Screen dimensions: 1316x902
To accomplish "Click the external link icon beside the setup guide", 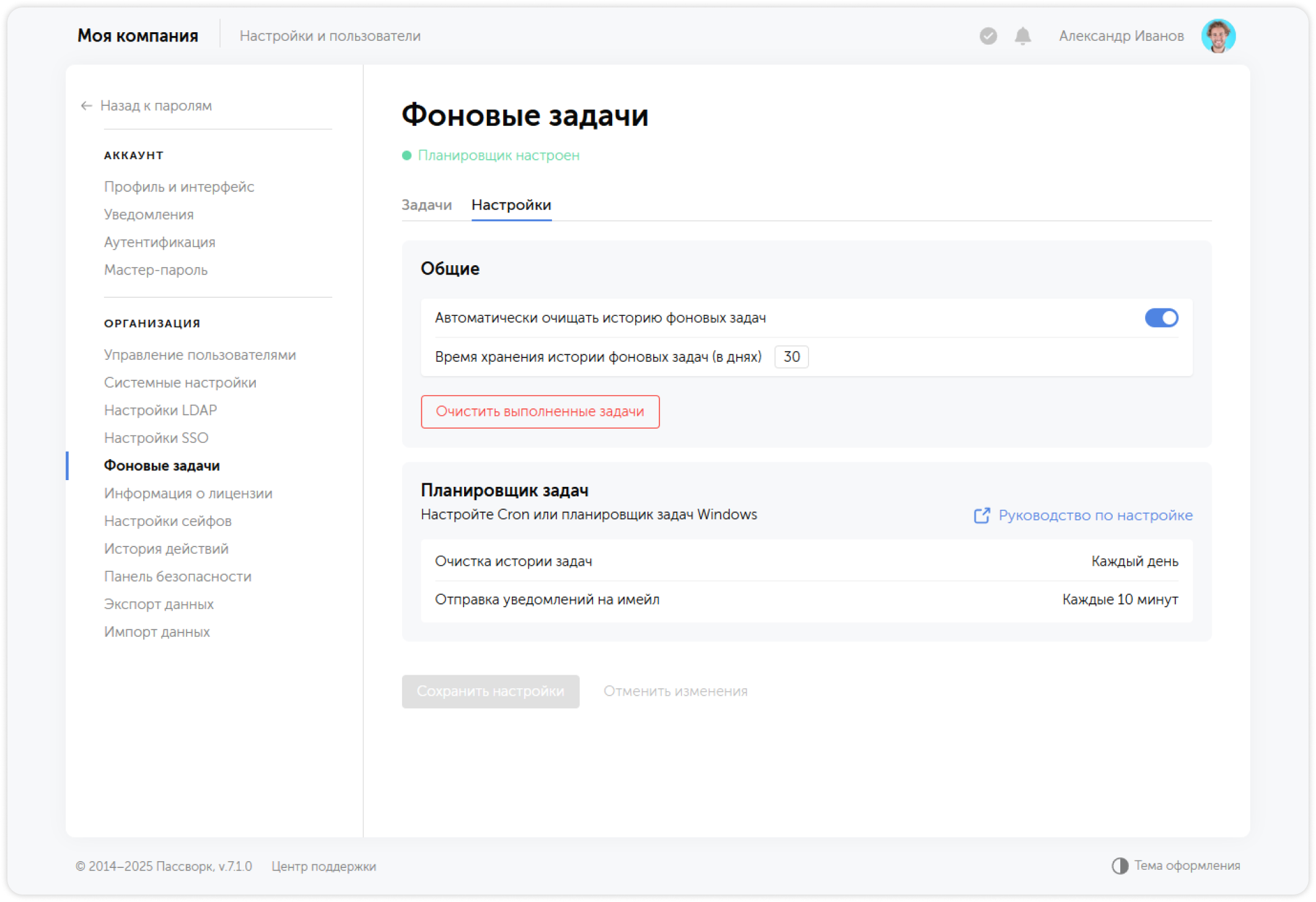I will [x=981, y=515].
